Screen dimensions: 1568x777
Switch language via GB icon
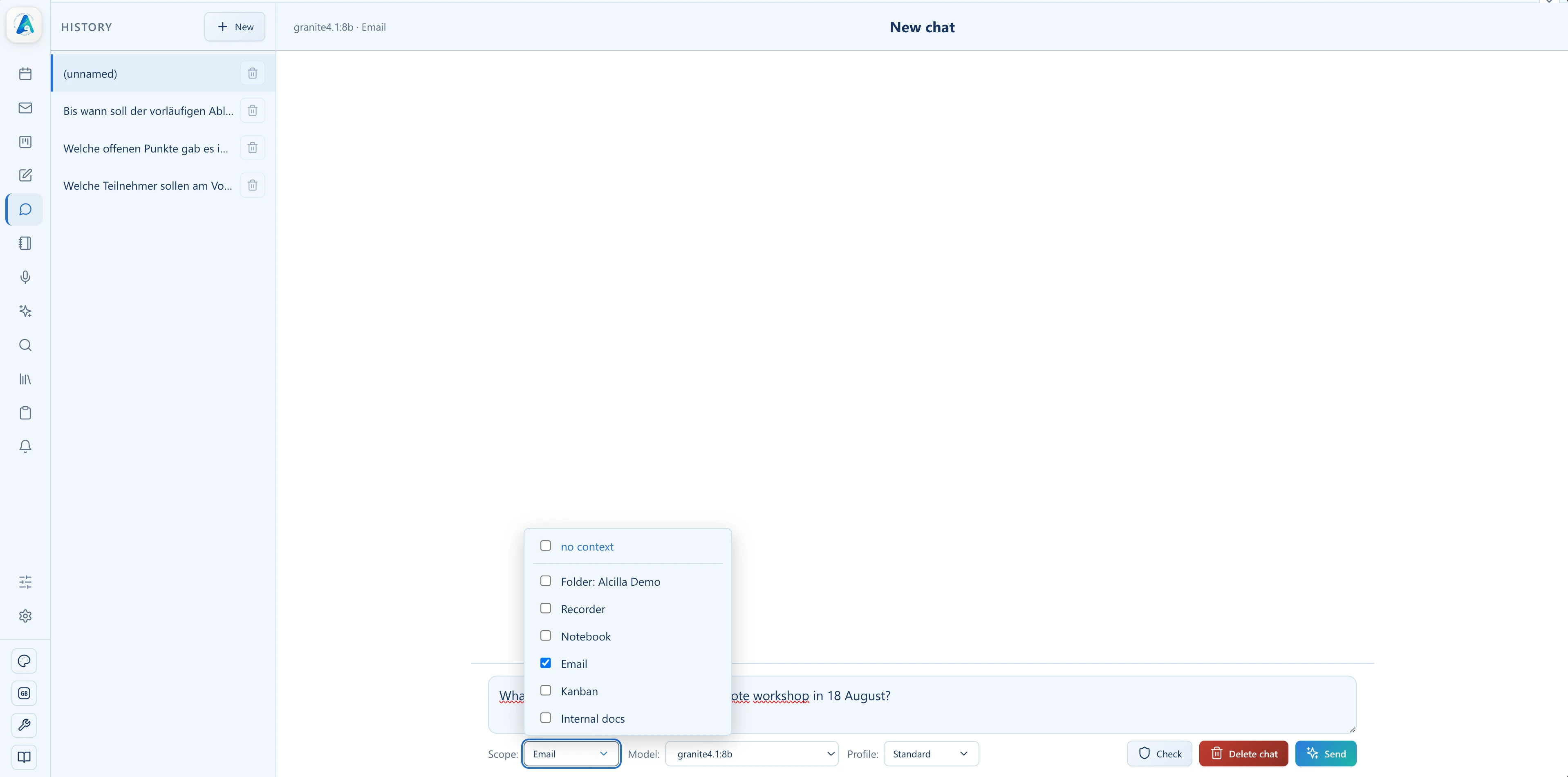(x=25, y=693)
